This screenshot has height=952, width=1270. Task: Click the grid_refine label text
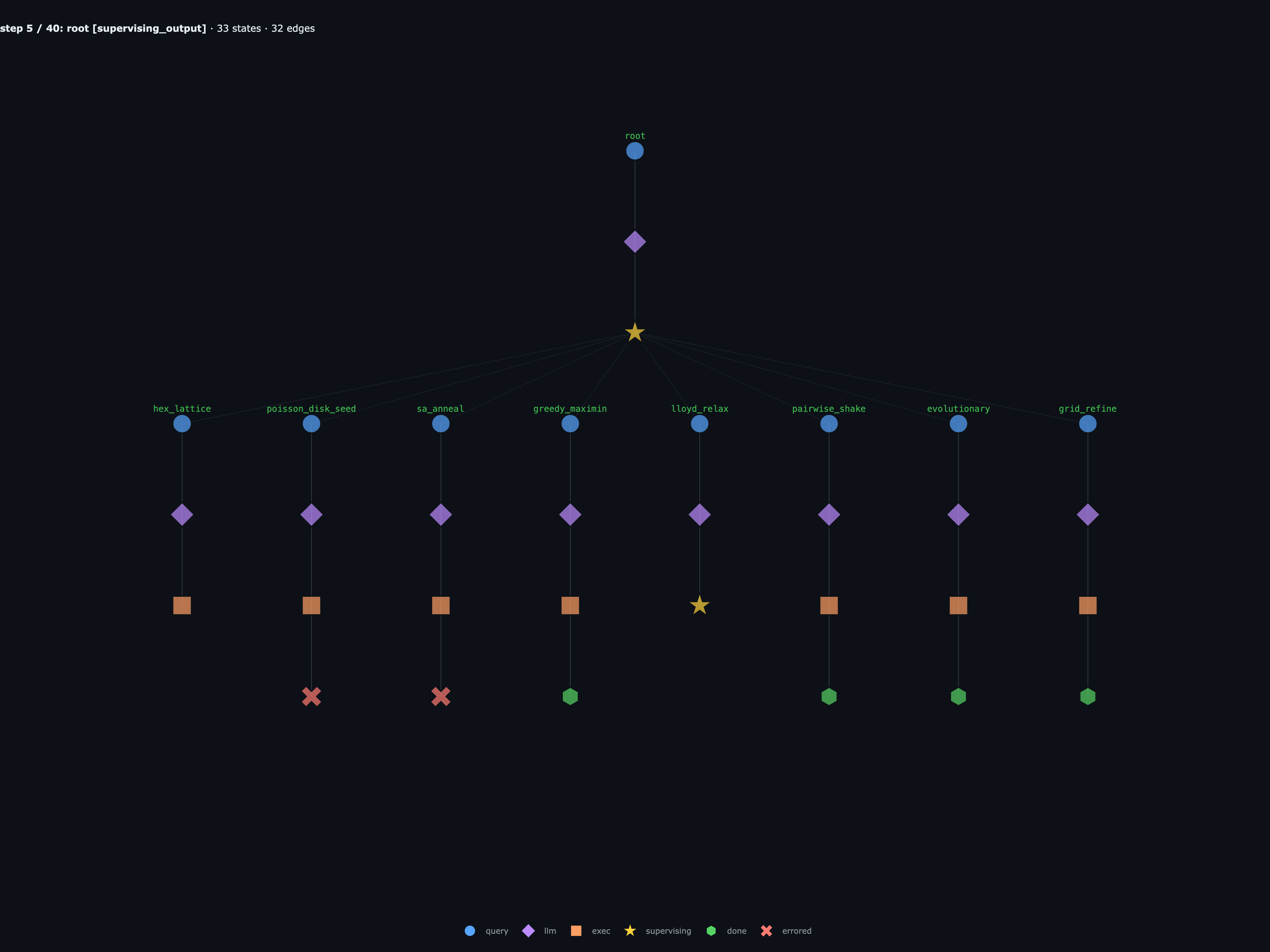(x=1087, y=409)
